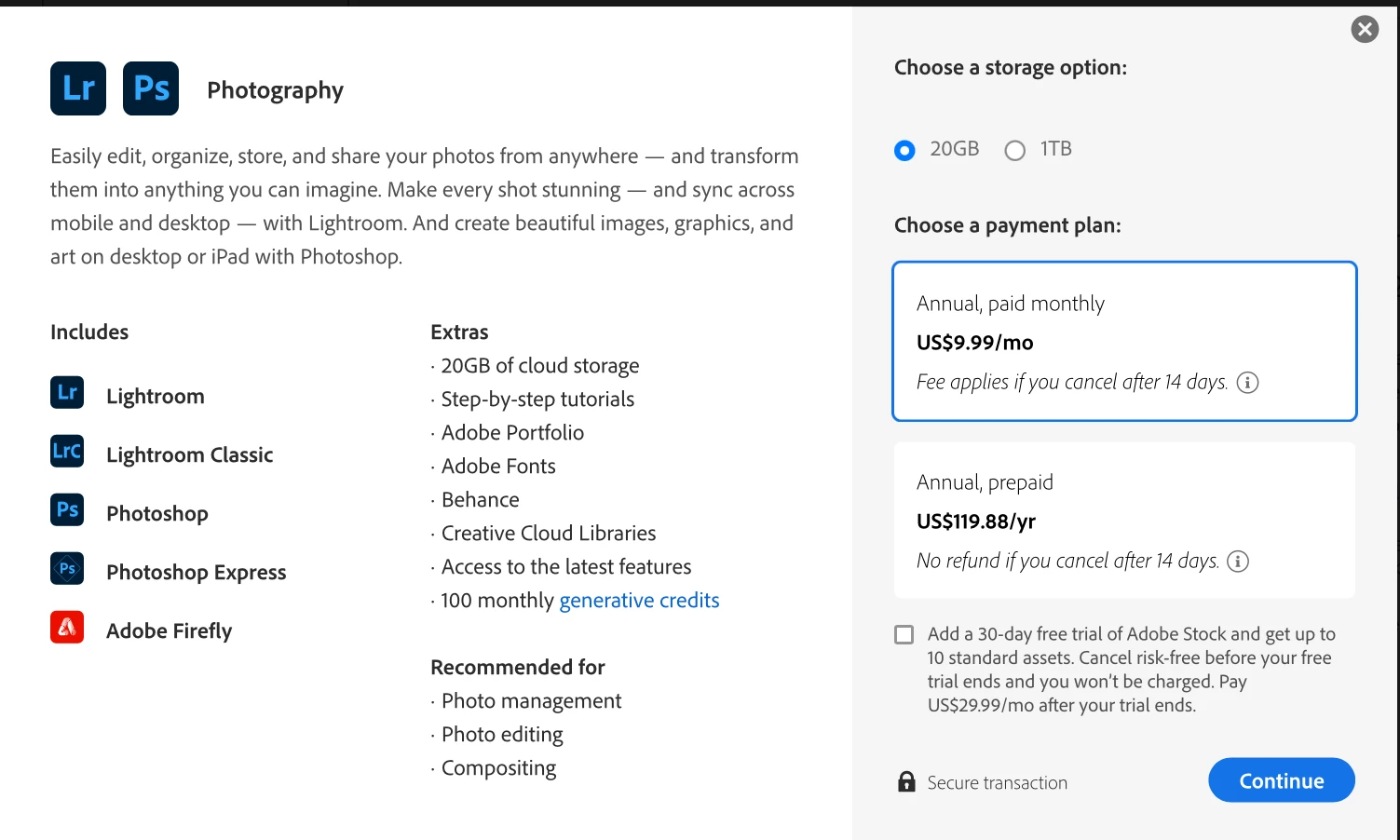
Task: Choose the Annual, prepaid plan
Action: pyautogui.click(x=1124, y=520)
